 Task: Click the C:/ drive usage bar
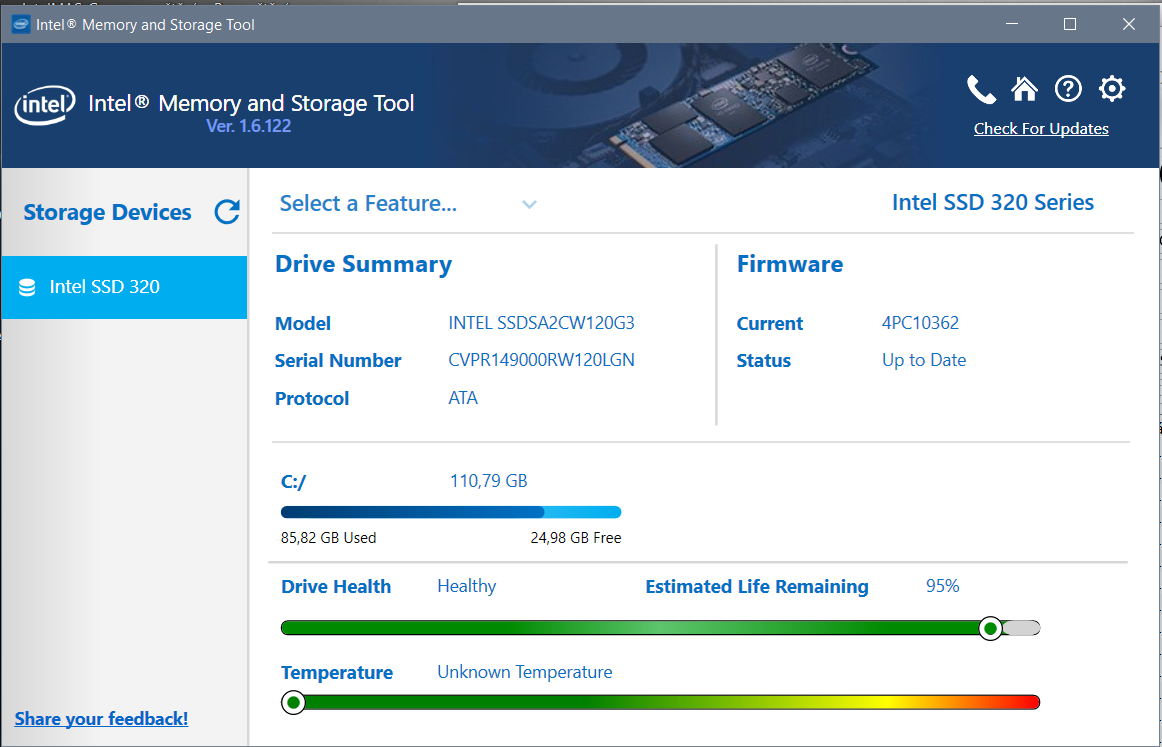pos(451,512)
